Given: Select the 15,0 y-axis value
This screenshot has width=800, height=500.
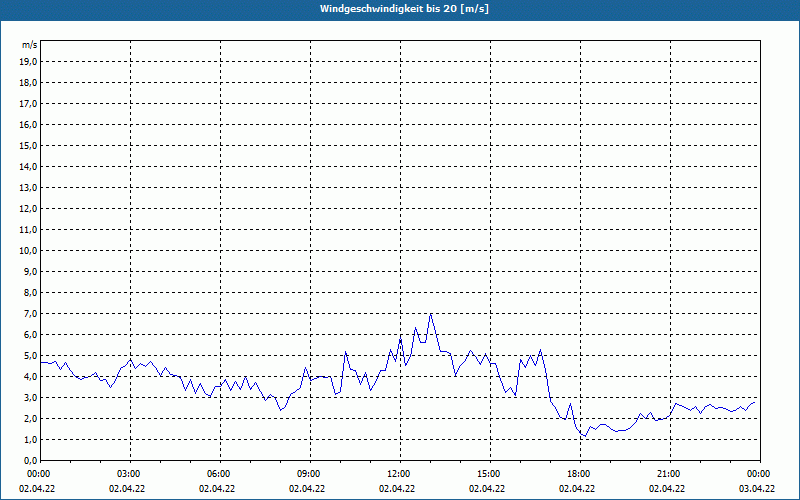Looking at the screenshot, I should pos(28,145).
